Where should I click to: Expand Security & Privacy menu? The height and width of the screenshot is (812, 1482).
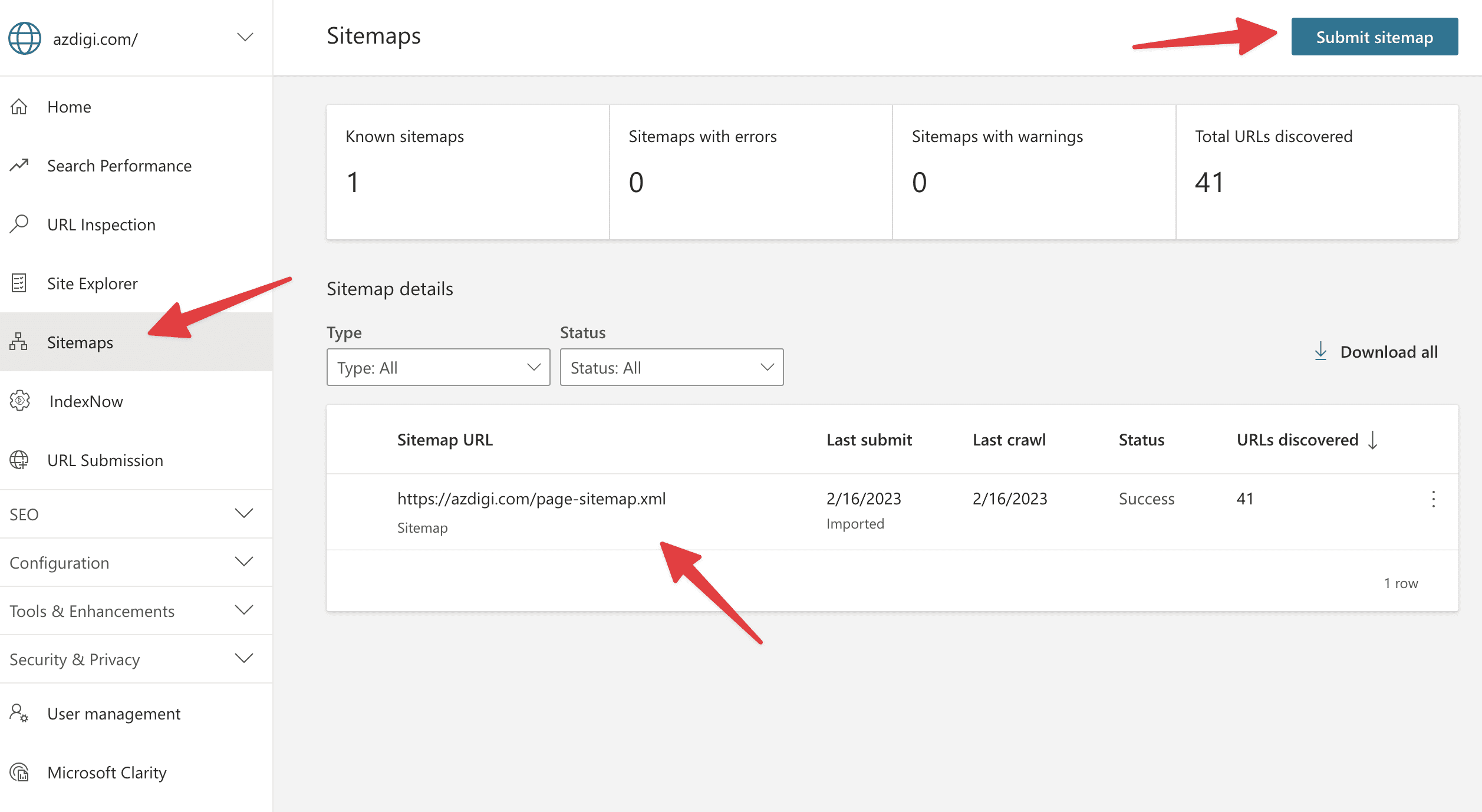coord(243,658)
